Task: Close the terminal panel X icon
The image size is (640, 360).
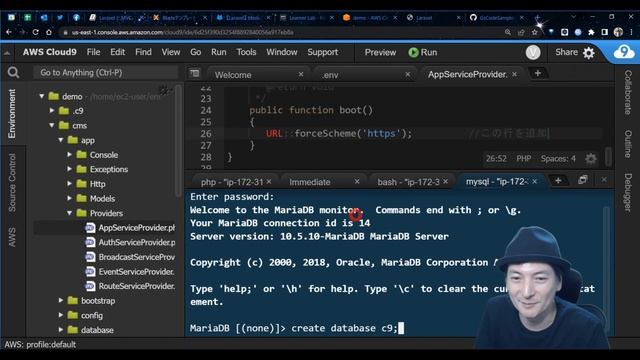Action: pos(604,180)
